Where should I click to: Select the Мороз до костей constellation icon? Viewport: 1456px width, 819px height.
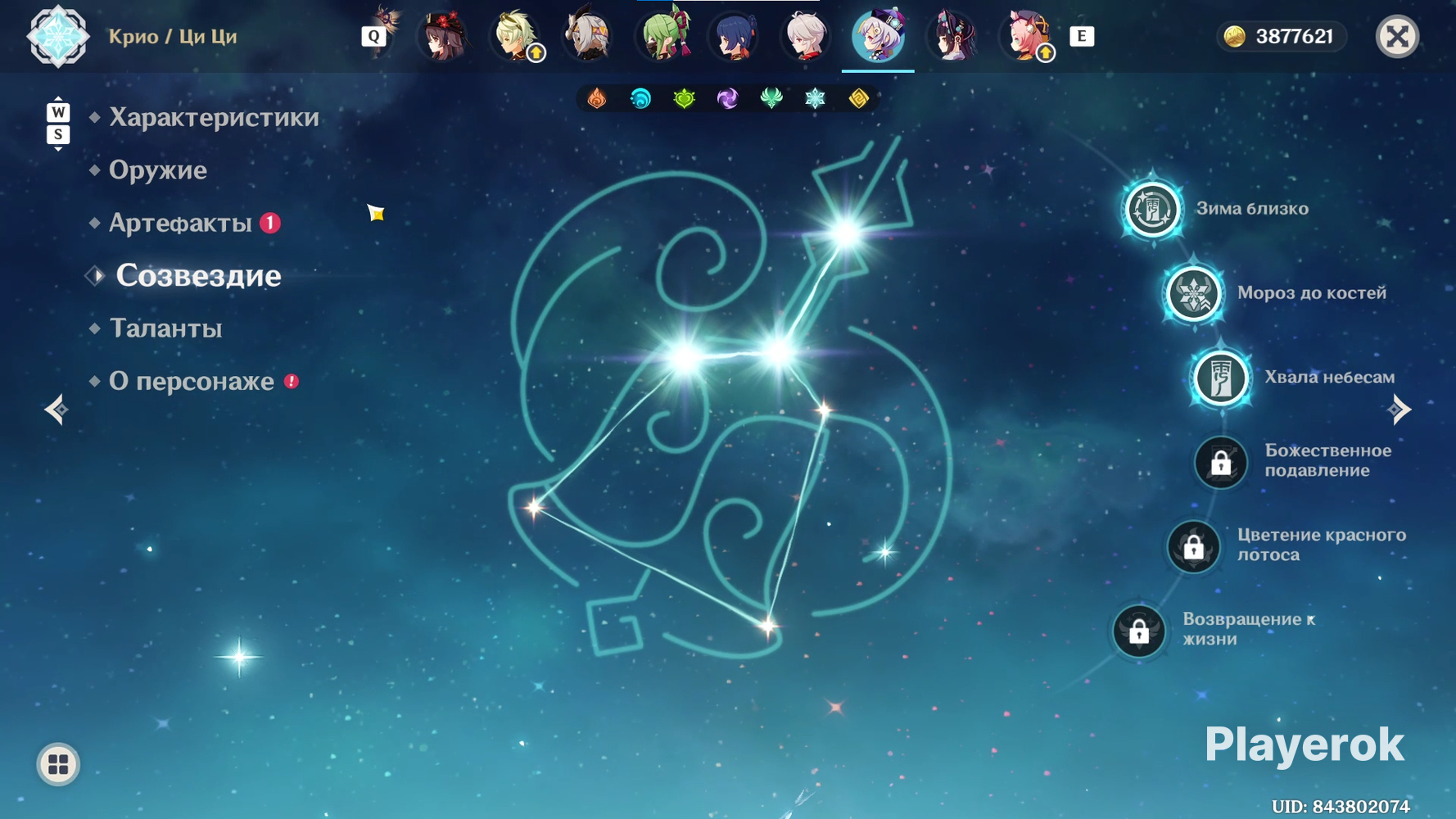pos(1193,294)
